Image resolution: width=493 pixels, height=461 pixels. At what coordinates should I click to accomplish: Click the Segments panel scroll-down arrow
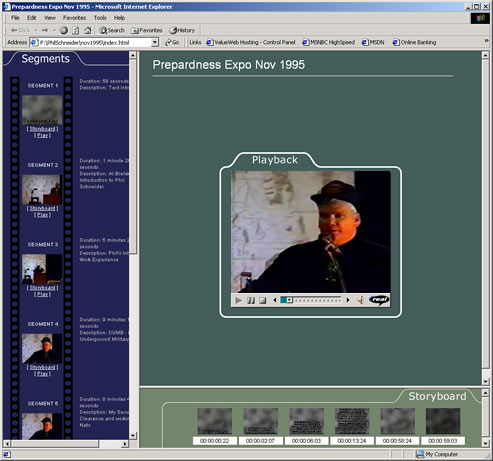[133, 436]
